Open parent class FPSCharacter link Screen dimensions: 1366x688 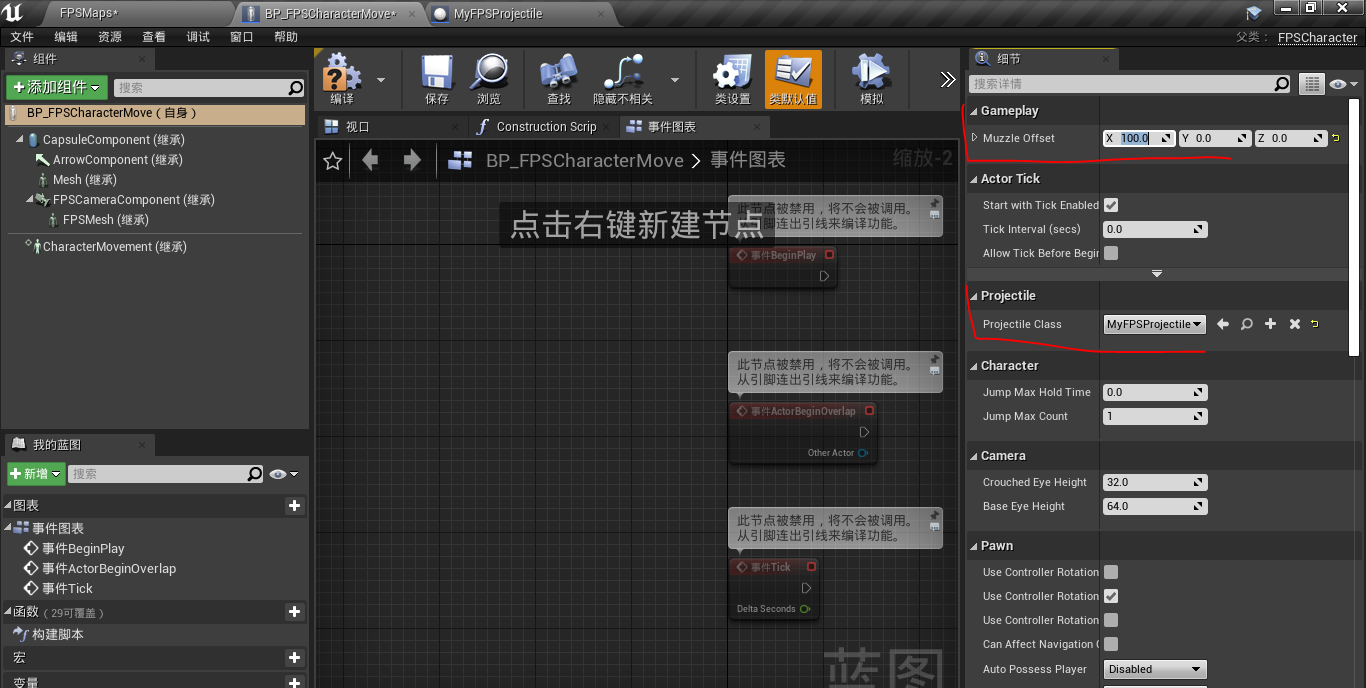(x=1317, y=37)
